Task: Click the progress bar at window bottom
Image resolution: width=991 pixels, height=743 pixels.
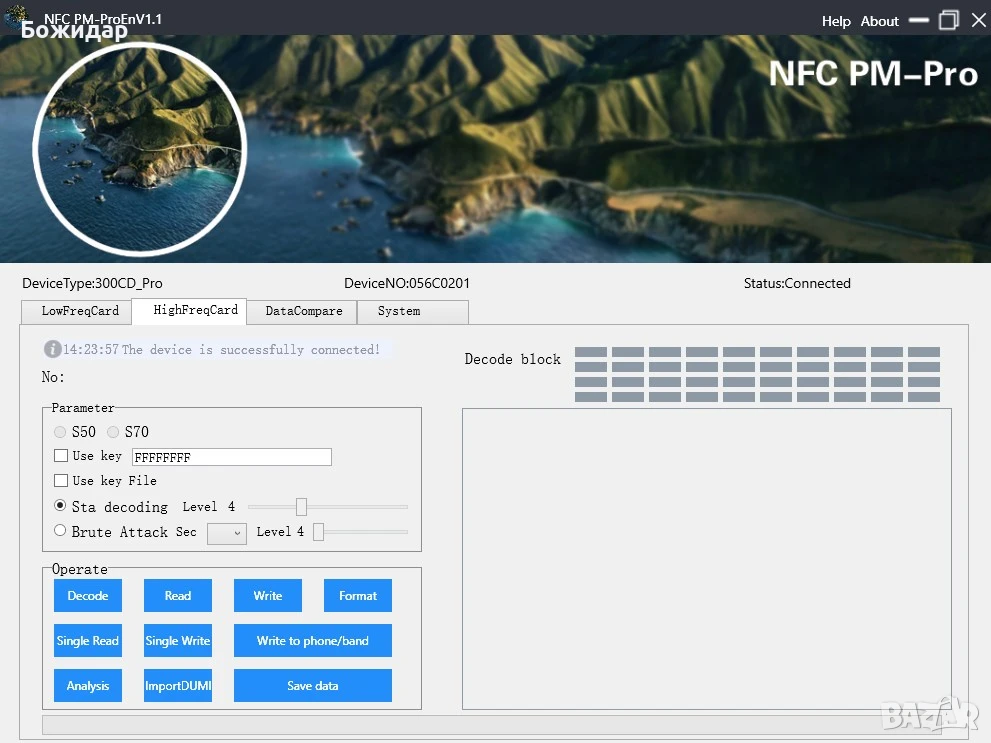Action: [x=493, y=725]
